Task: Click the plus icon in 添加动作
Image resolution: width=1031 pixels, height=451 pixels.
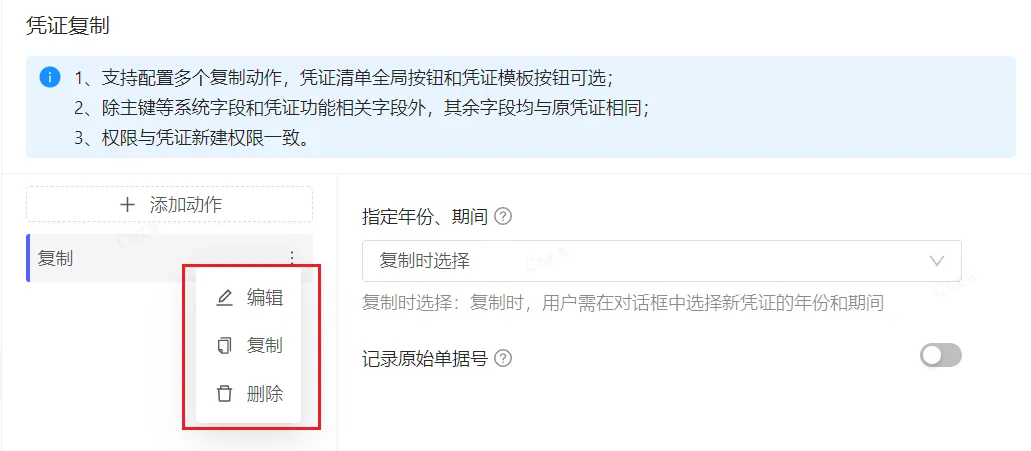Action: coord(127,204)
